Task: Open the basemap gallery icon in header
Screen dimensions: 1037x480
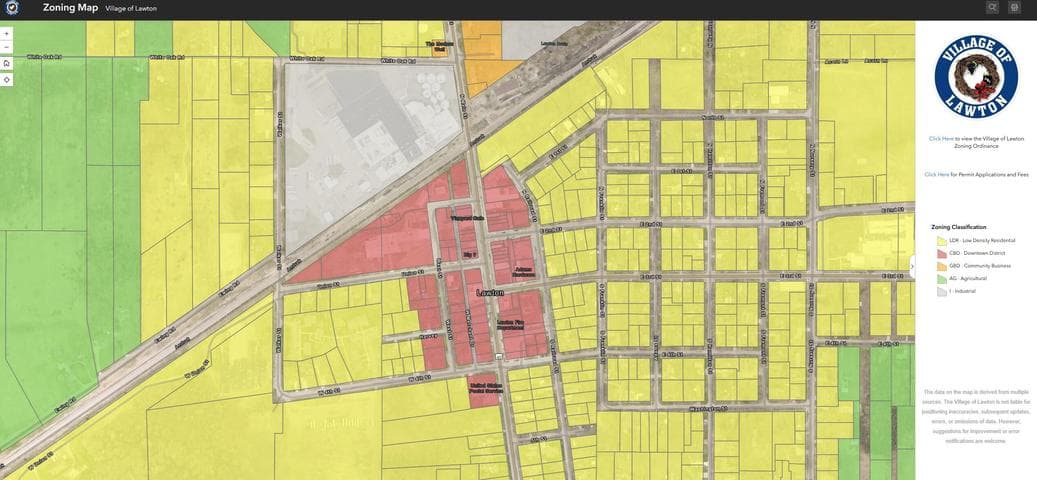Action: tap(1014, 8)
